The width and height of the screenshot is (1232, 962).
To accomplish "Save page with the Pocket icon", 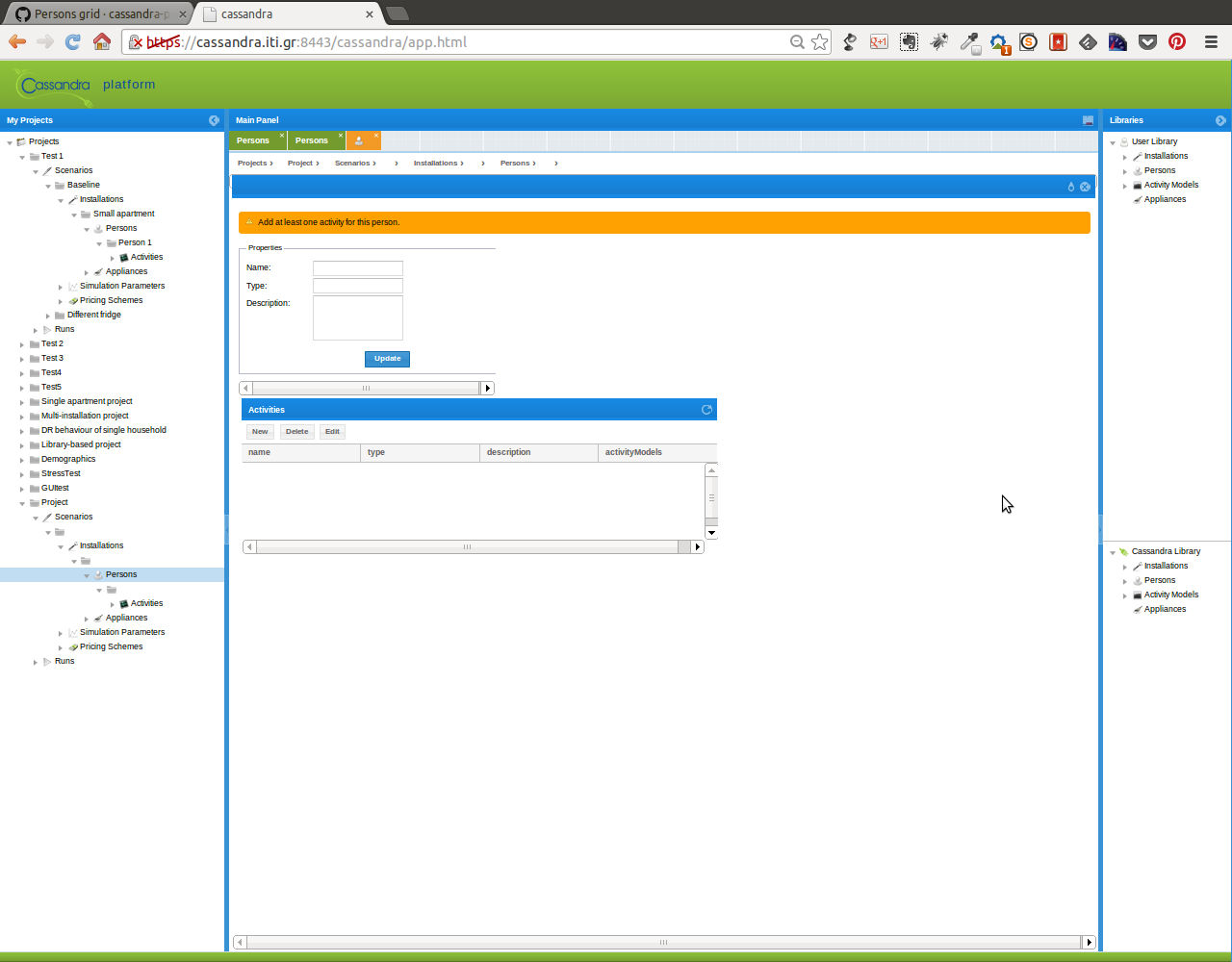I will pyautogui.click(x=1147, y=41).
